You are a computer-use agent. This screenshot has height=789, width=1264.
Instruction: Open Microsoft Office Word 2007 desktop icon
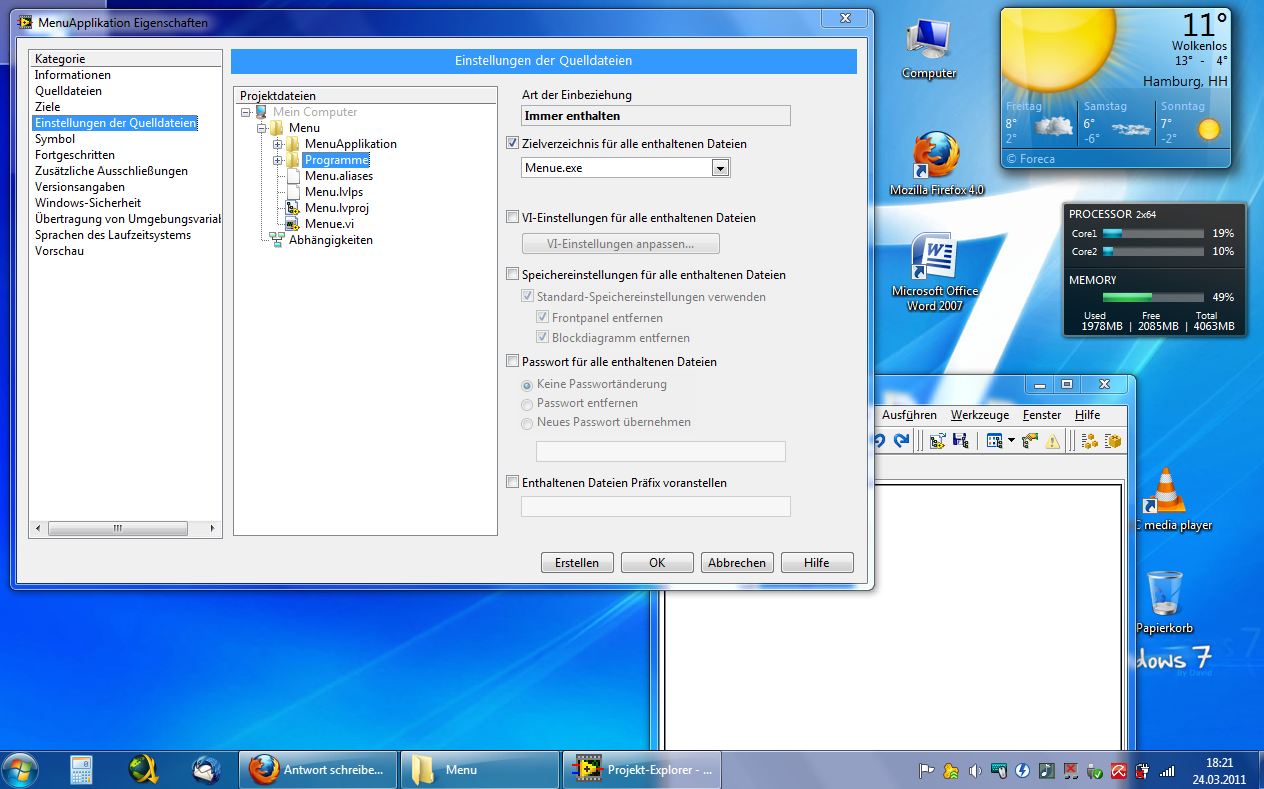[935, 272]
